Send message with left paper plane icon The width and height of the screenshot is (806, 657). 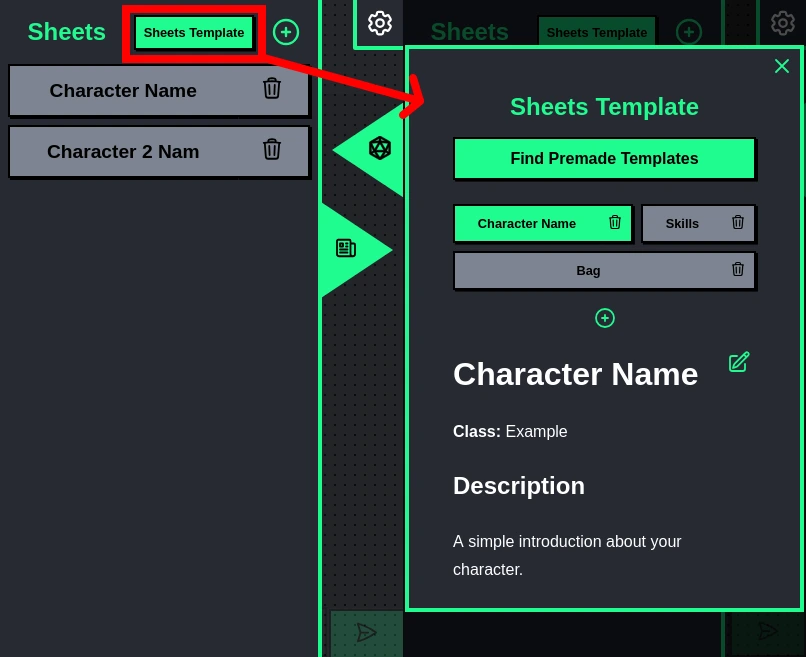[x=367, y=632]
